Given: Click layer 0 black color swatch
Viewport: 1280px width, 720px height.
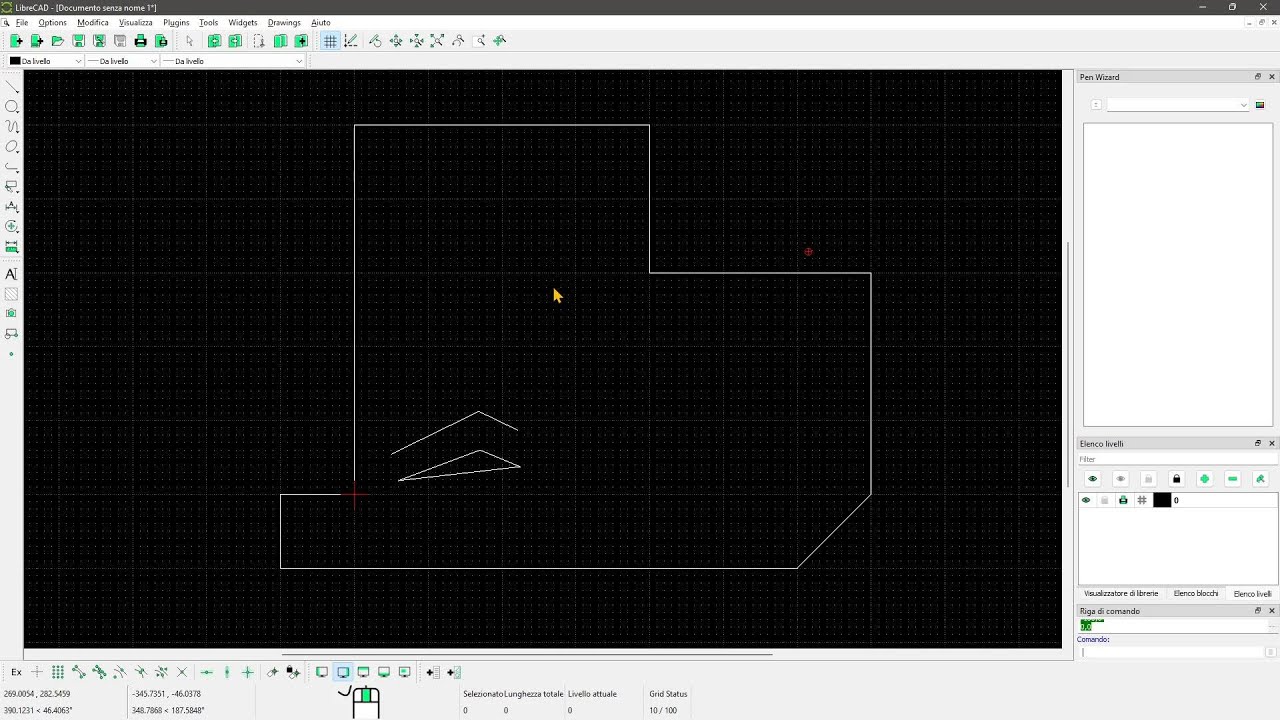Looking at the screenshot, I should click(x=1162, y=500).
